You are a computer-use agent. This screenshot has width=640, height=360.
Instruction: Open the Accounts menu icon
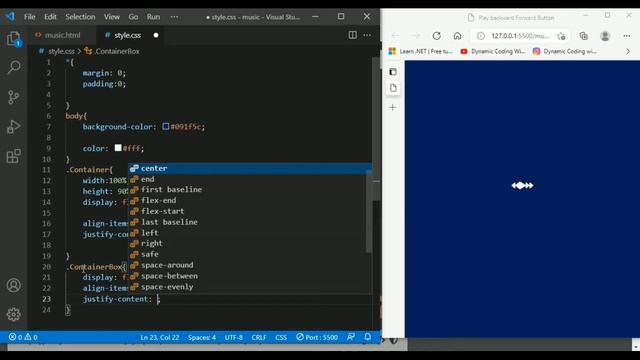(13, 285)
